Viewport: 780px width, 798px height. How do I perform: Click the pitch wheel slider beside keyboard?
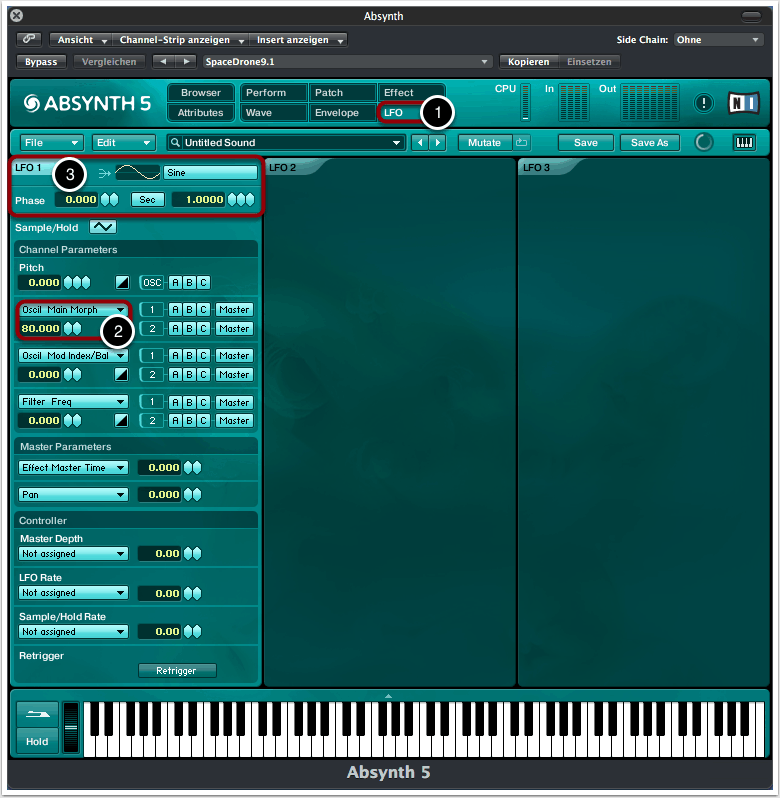coord(70,728)
